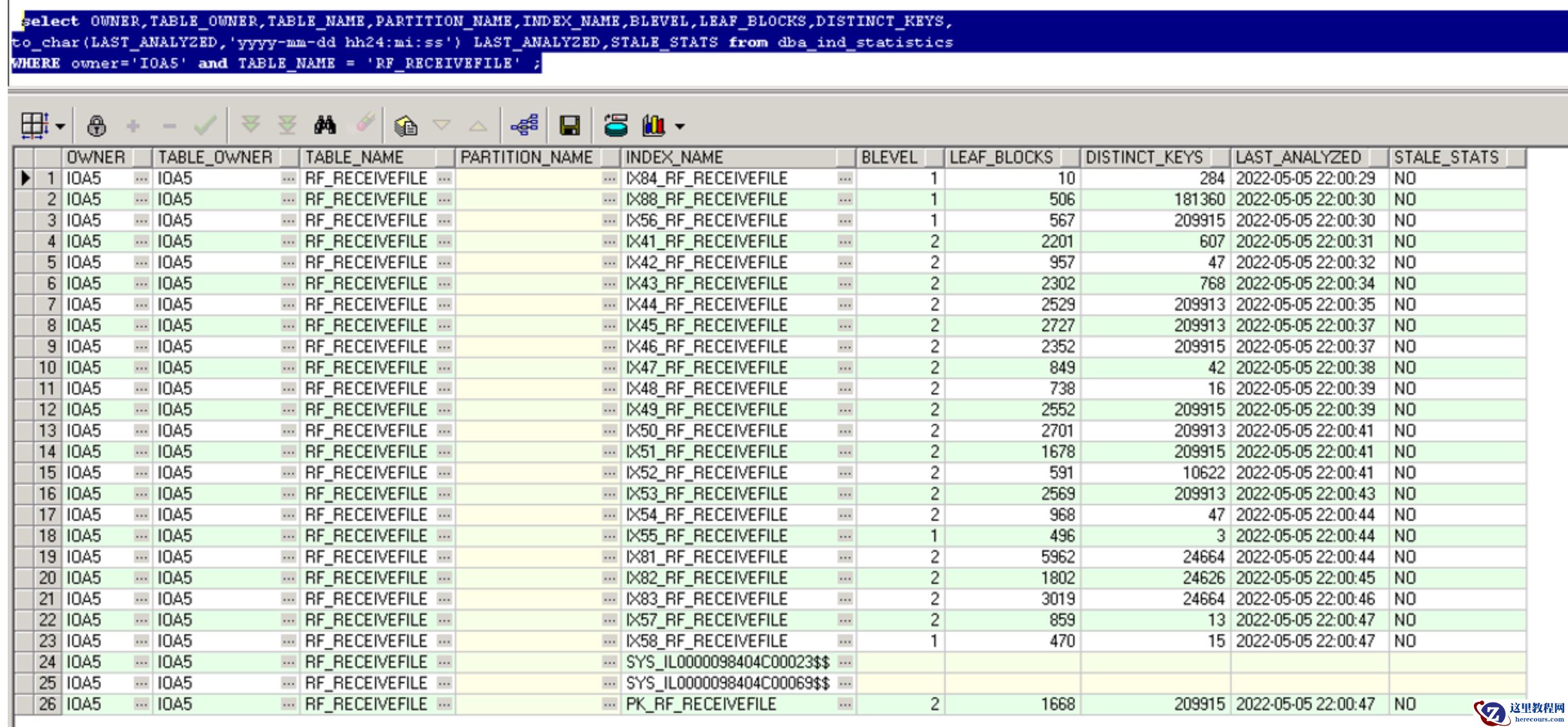
Task: Select row number 12 indicator
Action: [47, 410]
